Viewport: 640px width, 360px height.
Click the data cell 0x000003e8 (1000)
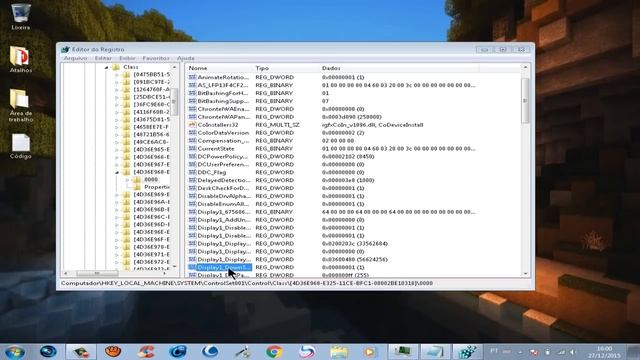click(x=348, y=180)
